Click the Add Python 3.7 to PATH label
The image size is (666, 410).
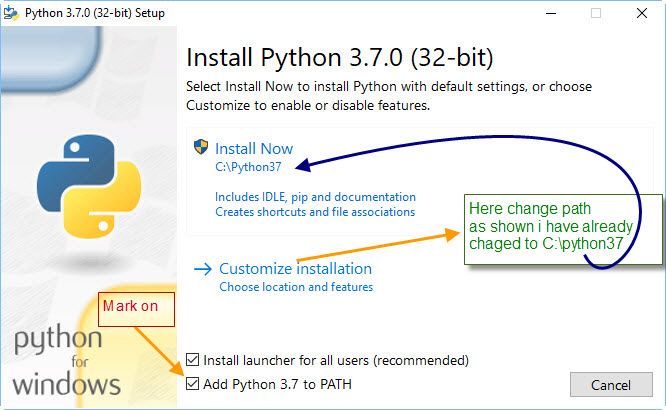(277, 384)
